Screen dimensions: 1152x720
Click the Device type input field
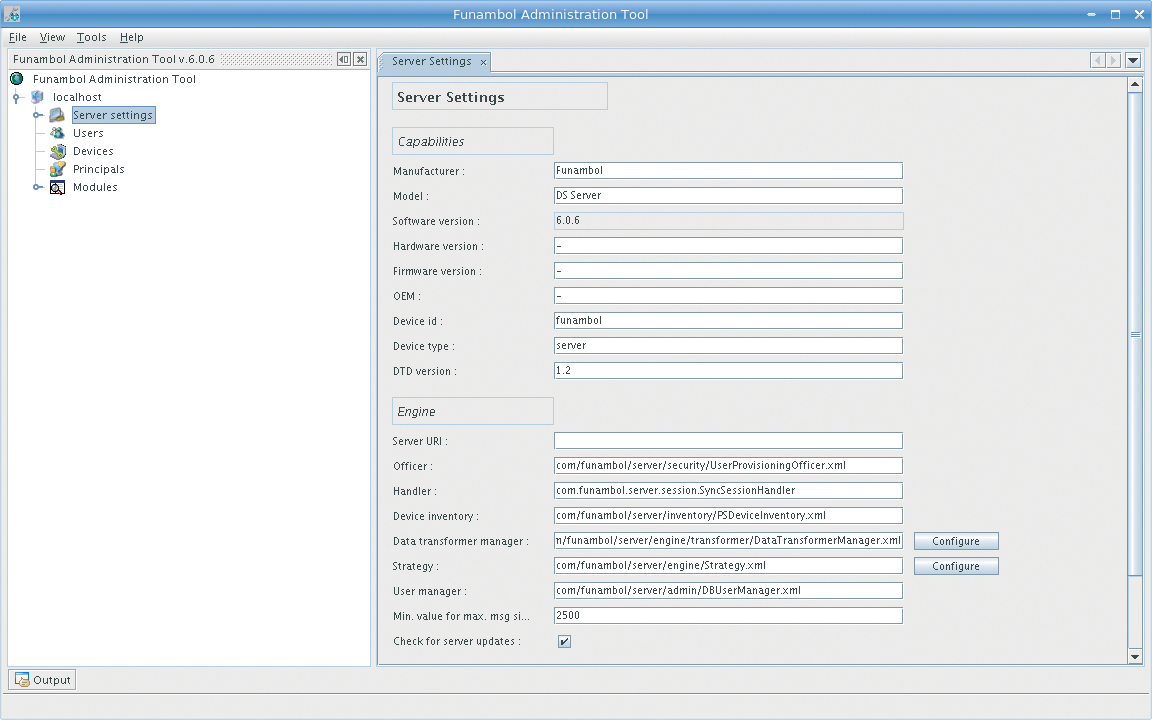728,345
